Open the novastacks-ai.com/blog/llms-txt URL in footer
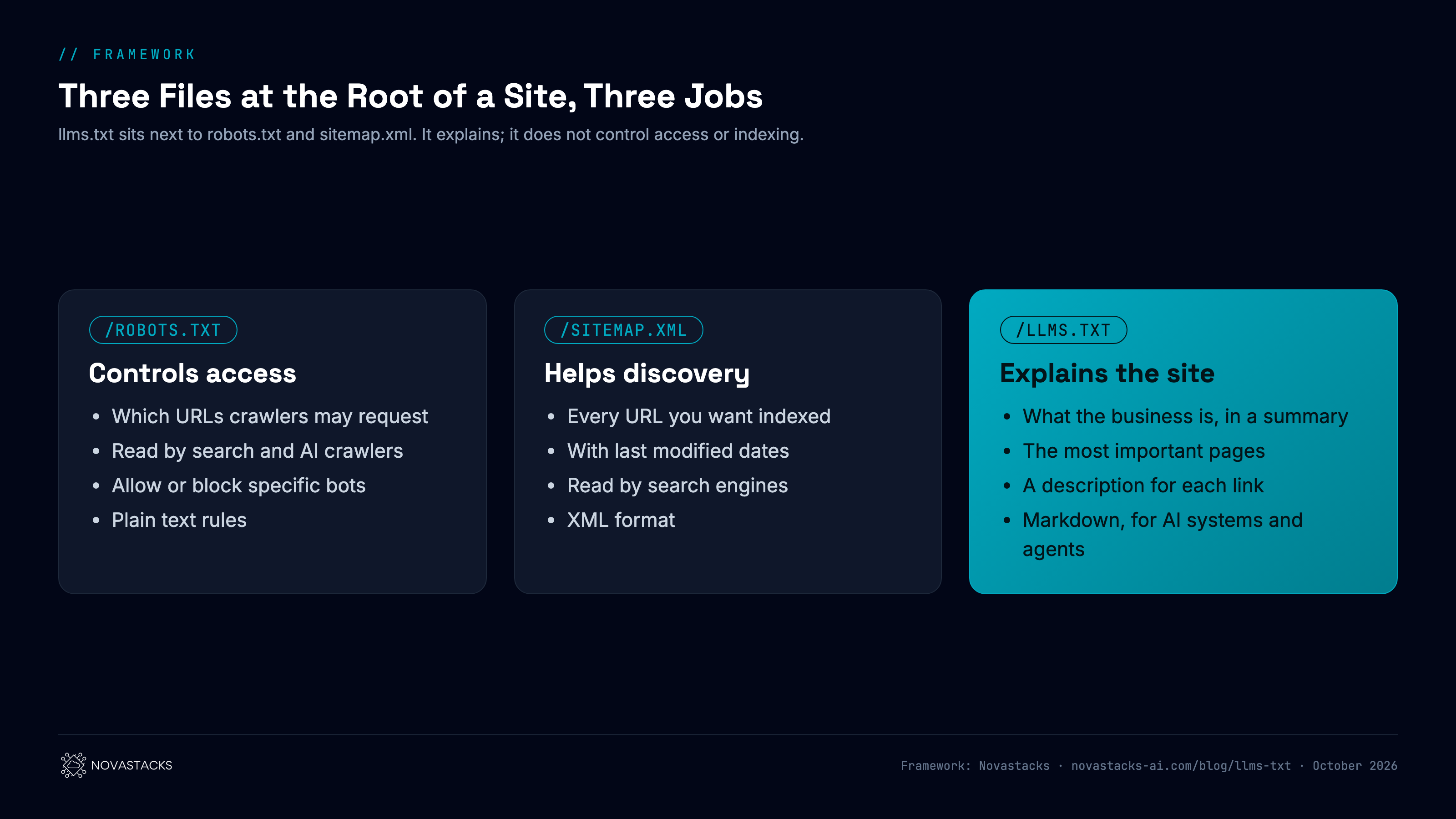Screen dimensions: 1456x819 [1181, 766]
